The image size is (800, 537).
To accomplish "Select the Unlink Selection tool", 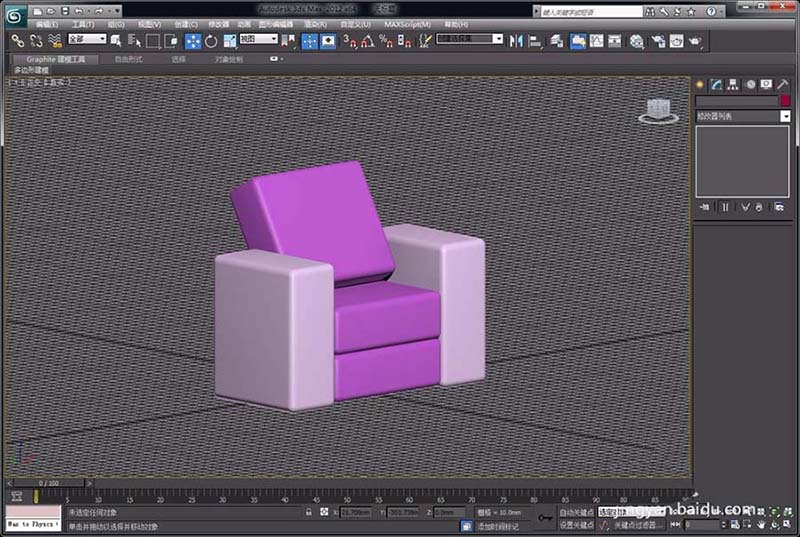I will (x=36, y=41).
